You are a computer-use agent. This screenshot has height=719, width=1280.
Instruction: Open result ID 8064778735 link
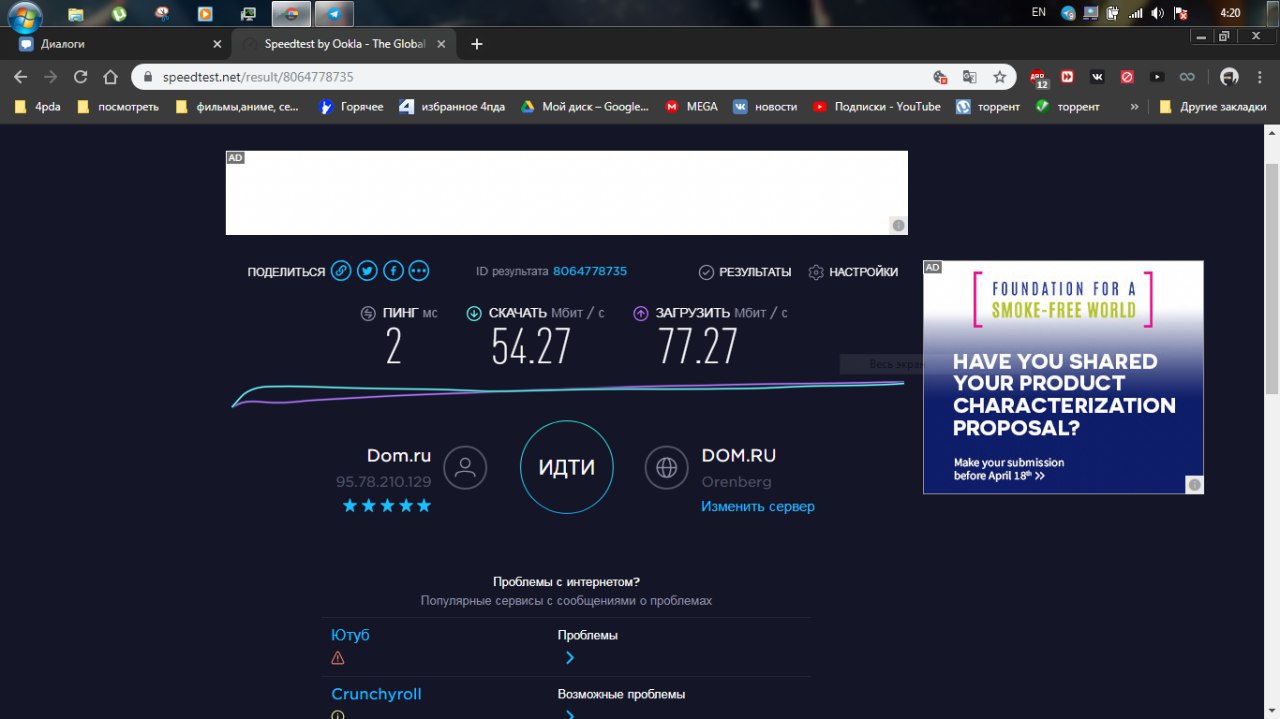(590, 271)
